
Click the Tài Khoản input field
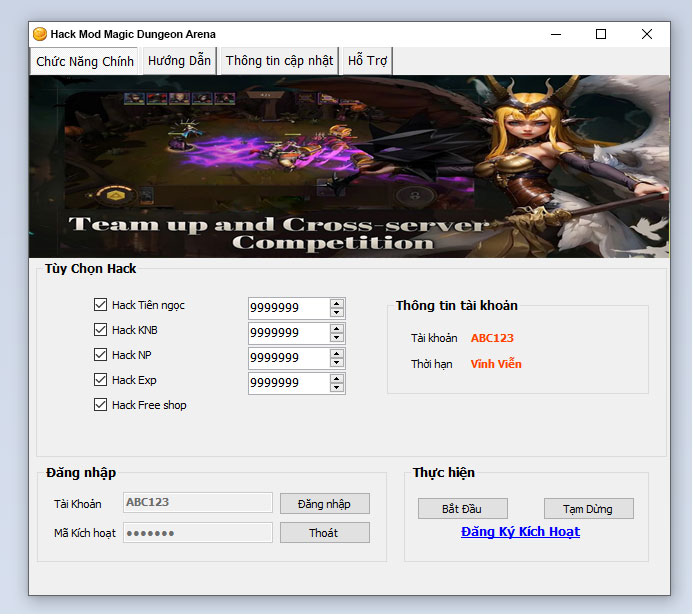[198, 502]
